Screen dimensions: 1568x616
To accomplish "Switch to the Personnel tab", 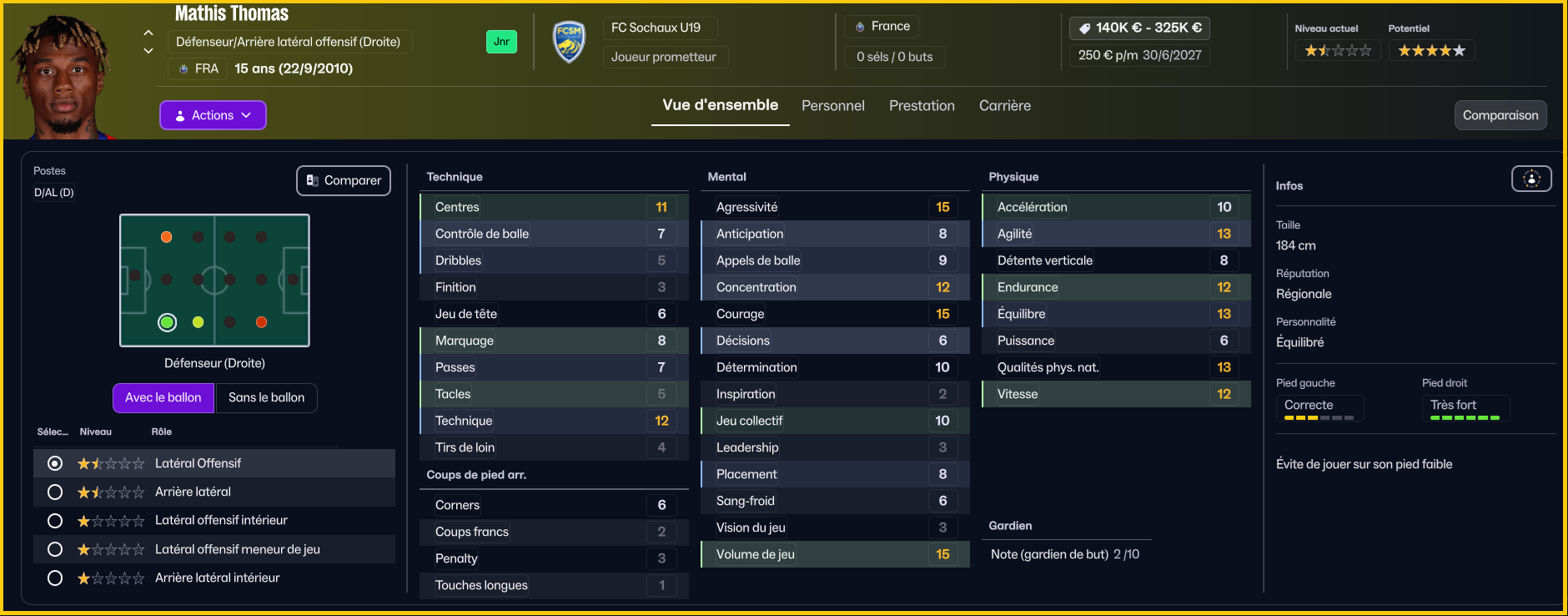I will coord(832,106).
